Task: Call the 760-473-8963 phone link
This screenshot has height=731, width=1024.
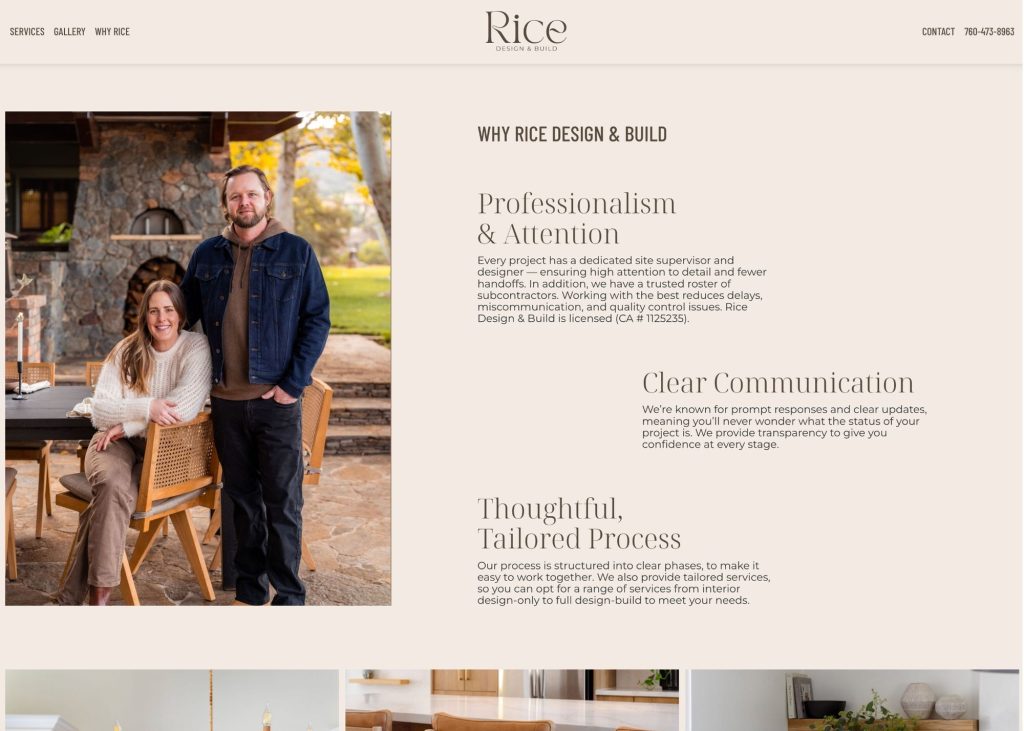Action: (x=989, y=31)
